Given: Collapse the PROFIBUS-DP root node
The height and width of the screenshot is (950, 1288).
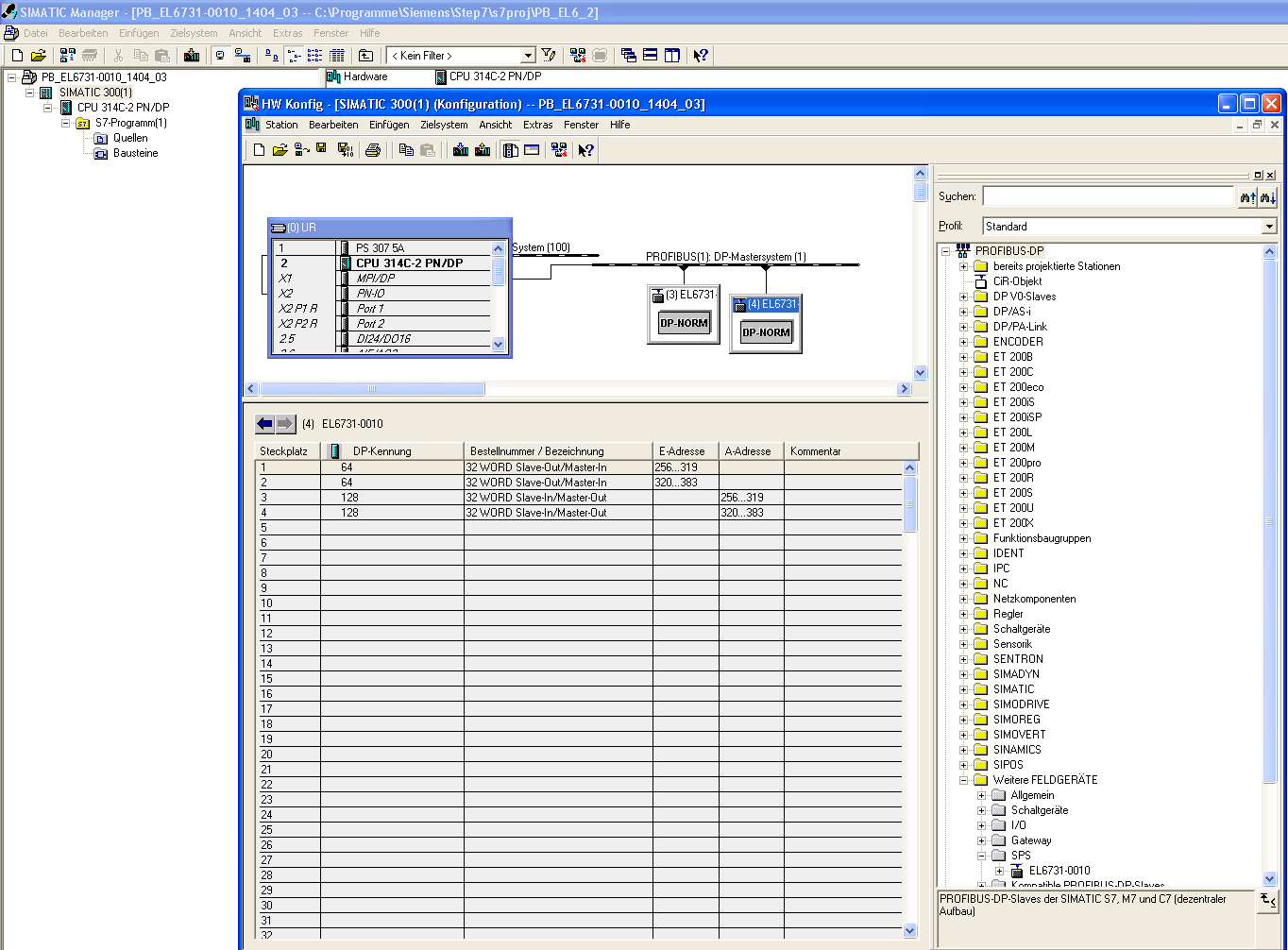Looking at the screenshot, I should pos(946,251).
